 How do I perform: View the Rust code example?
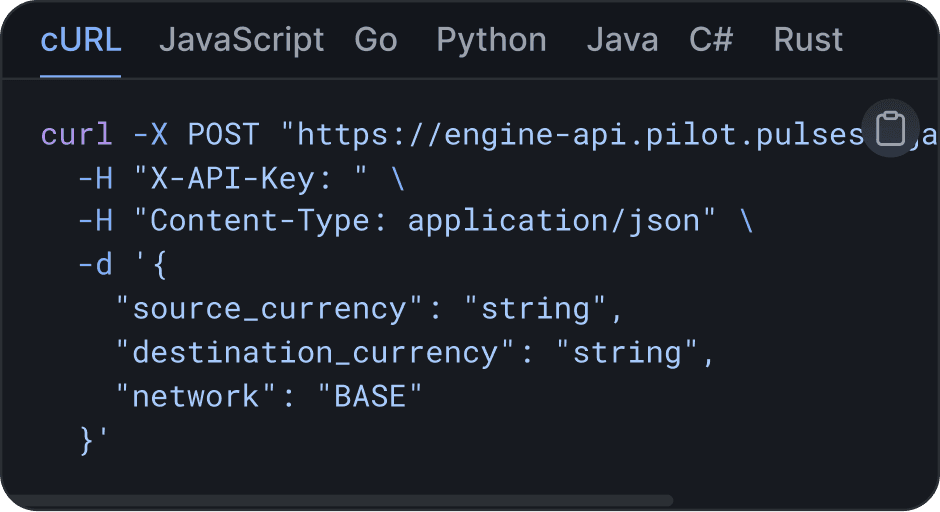(808, 40)
